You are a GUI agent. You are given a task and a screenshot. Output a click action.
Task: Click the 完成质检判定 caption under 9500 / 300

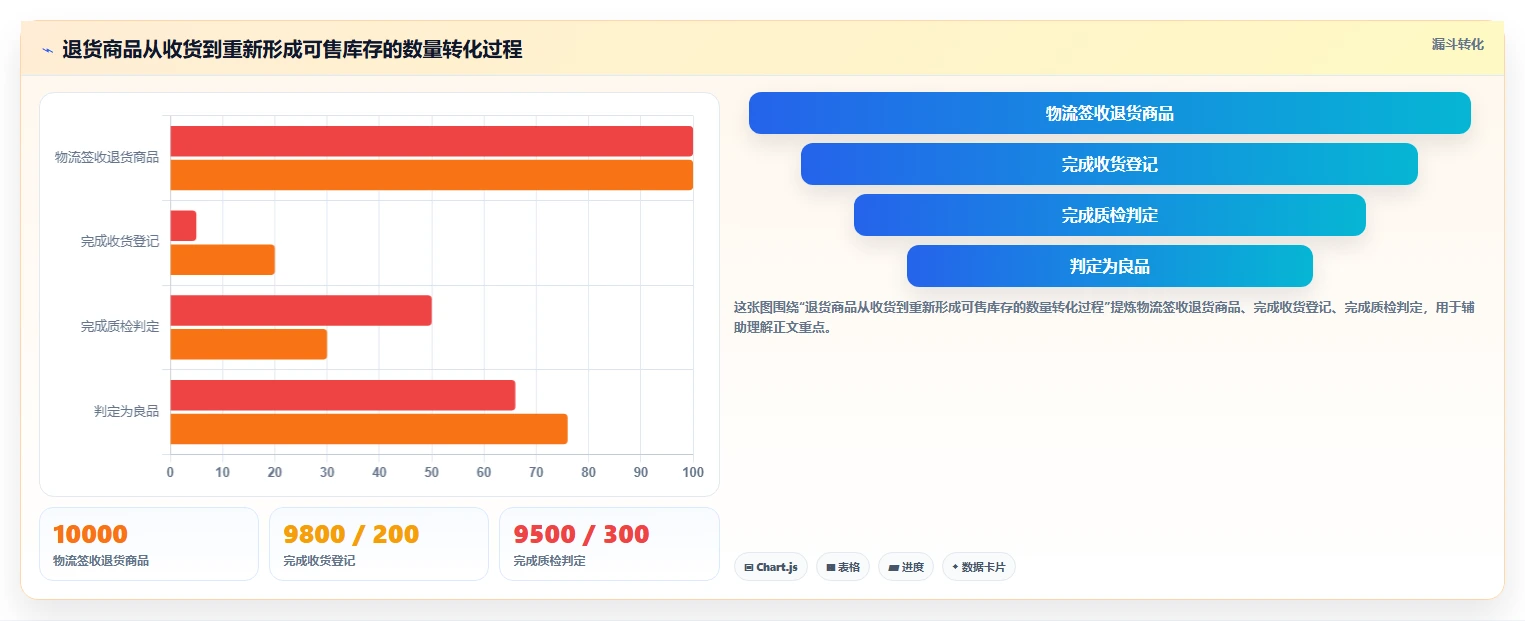[549, 561]
